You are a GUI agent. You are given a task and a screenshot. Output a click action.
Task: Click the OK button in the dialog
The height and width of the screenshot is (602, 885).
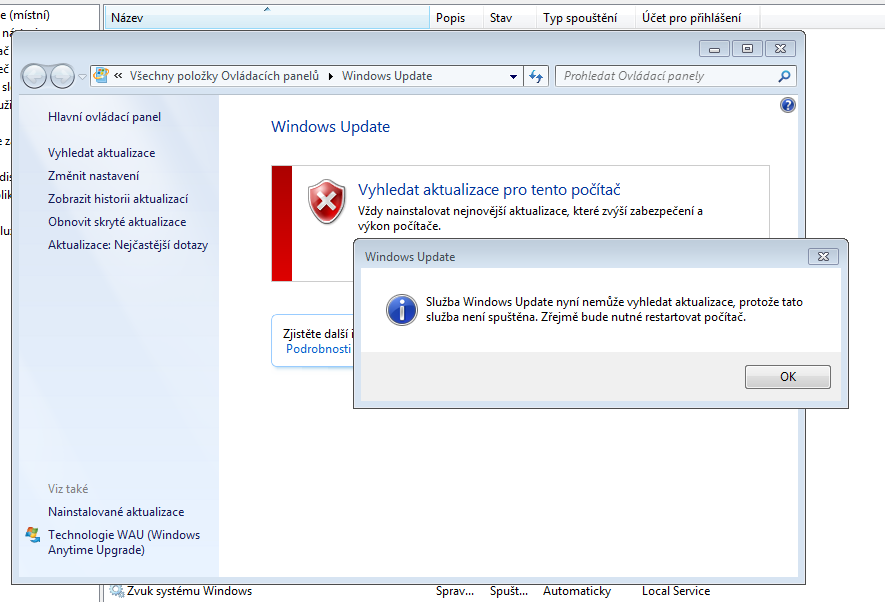(x=787, y=377)
